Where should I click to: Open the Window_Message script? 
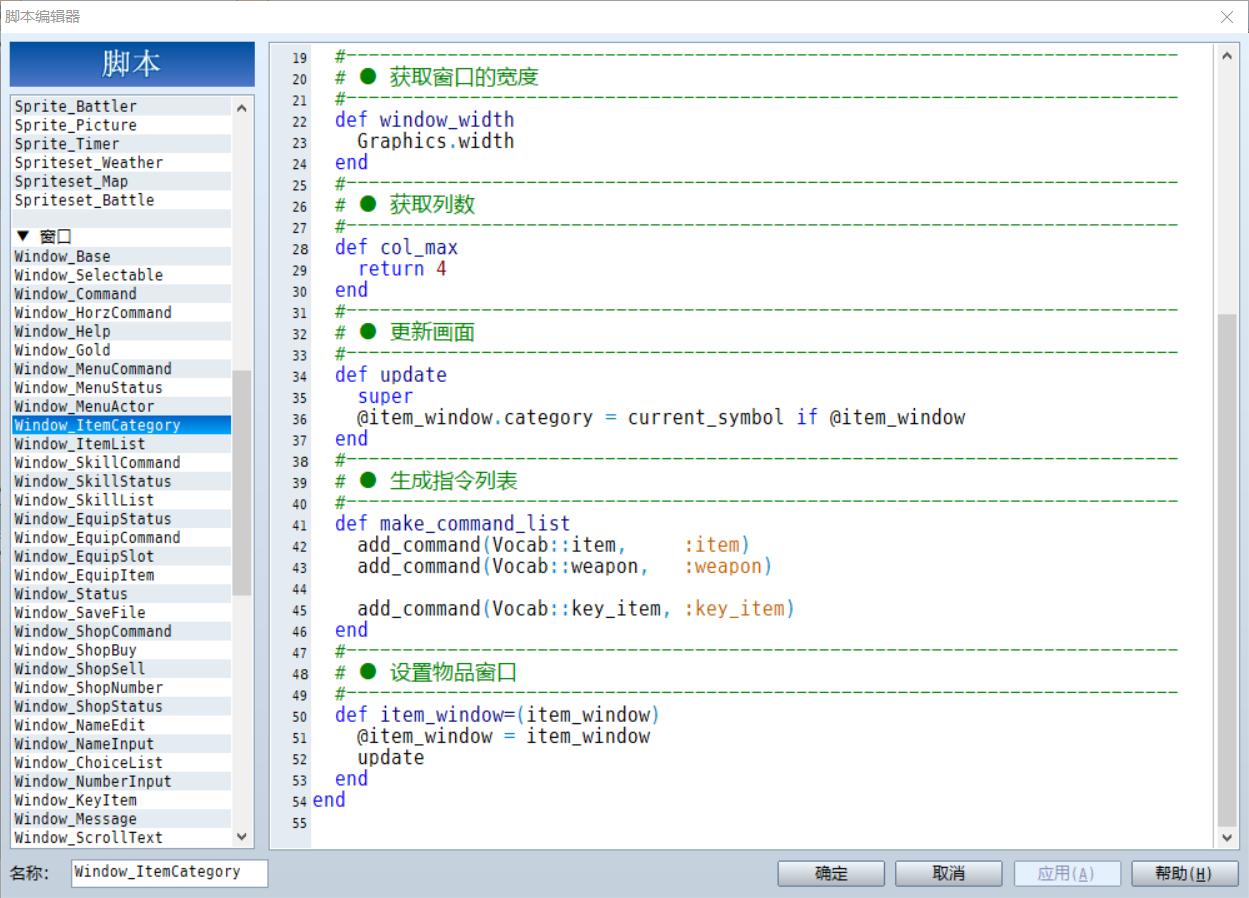coord(122,819)
